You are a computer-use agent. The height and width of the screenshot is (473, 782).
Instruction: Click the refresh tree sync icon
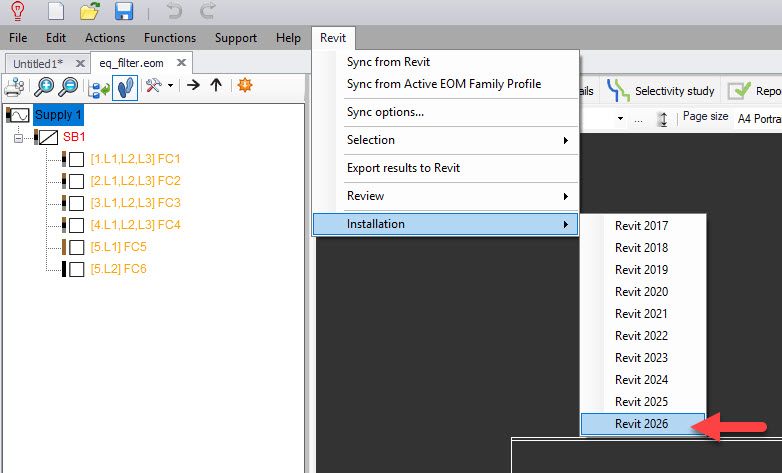99,88
